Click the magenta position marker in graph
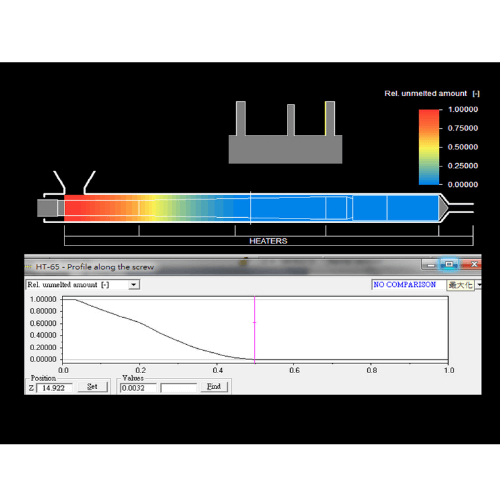This screenshot has width=500, height=500. (255, 330)
